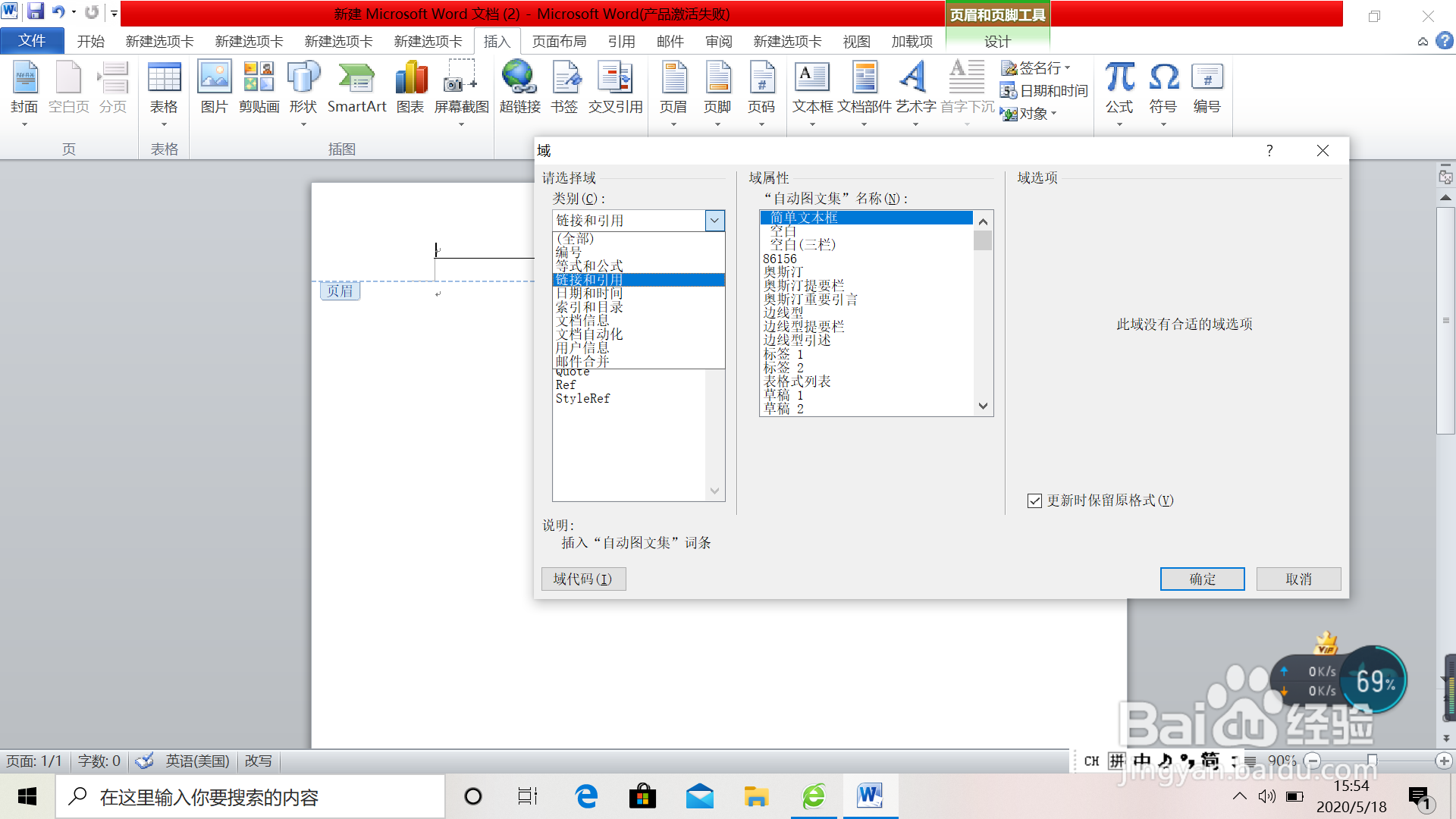
Task: Open the clip art (剪贴画) pane
Action: click(x=259, y=88)
